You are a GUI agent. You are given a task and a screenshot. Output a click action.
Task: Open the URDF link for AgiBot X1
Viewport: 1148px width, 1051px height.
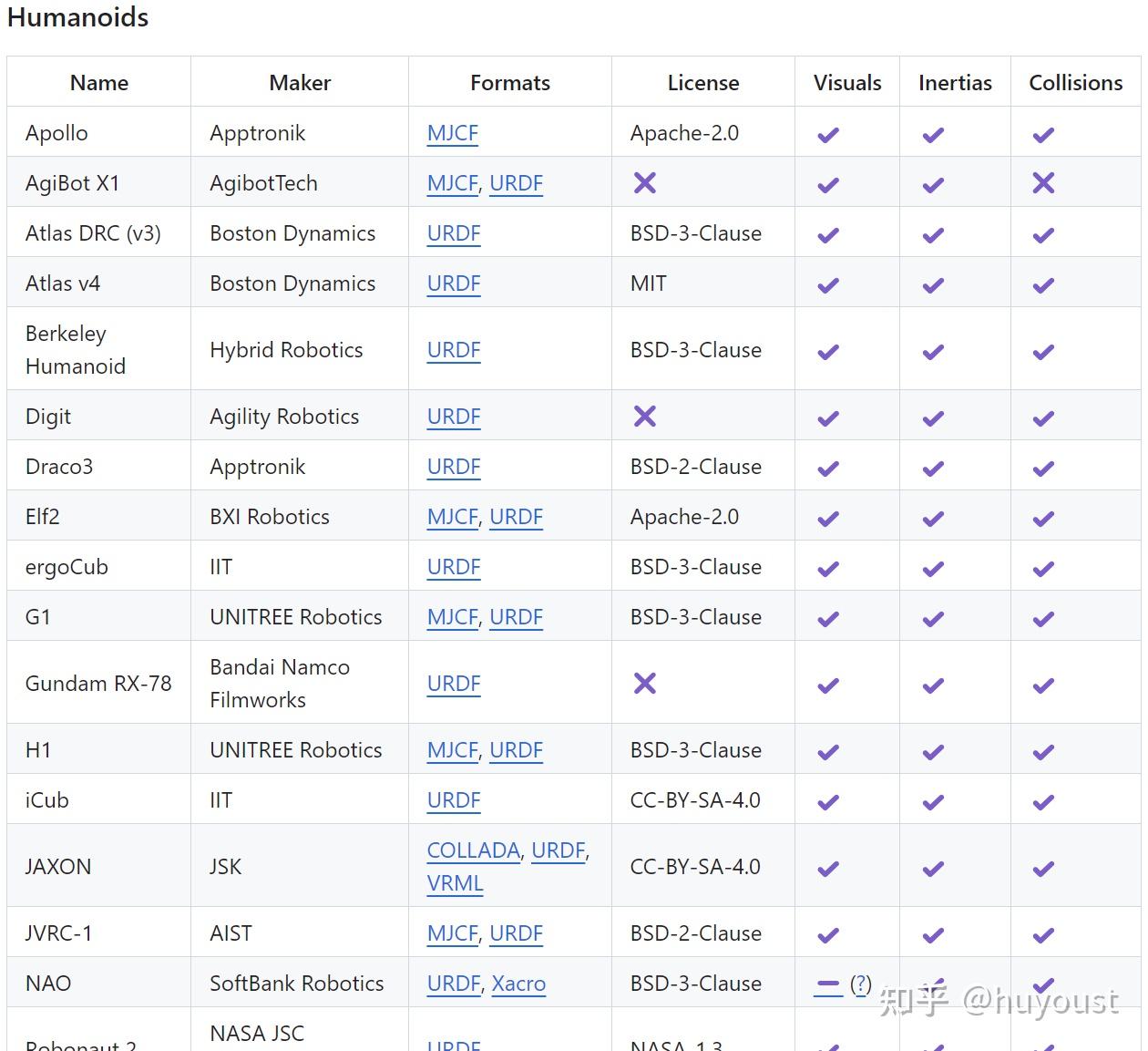tap(517, 183)
